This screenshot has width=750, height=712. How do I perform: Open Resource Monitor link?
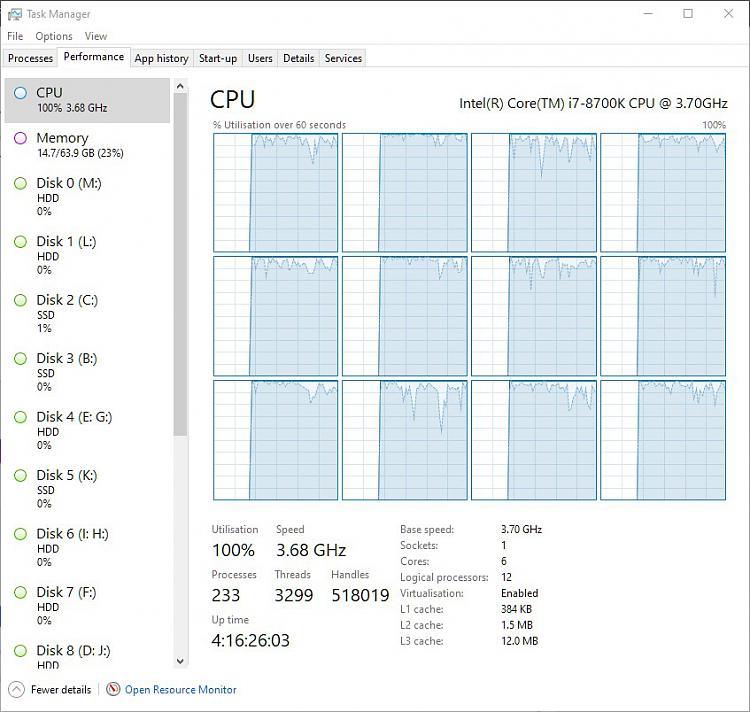180,690
